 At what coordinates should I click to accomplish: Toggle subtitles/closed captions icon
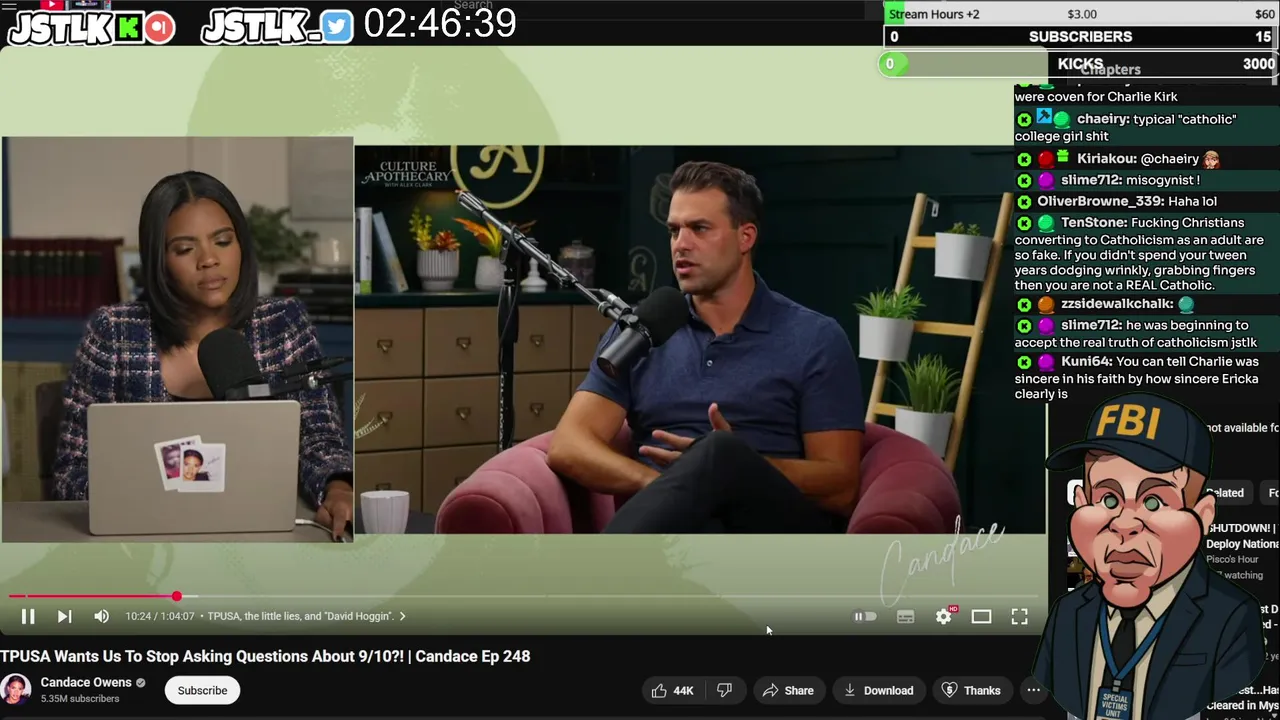905,617
